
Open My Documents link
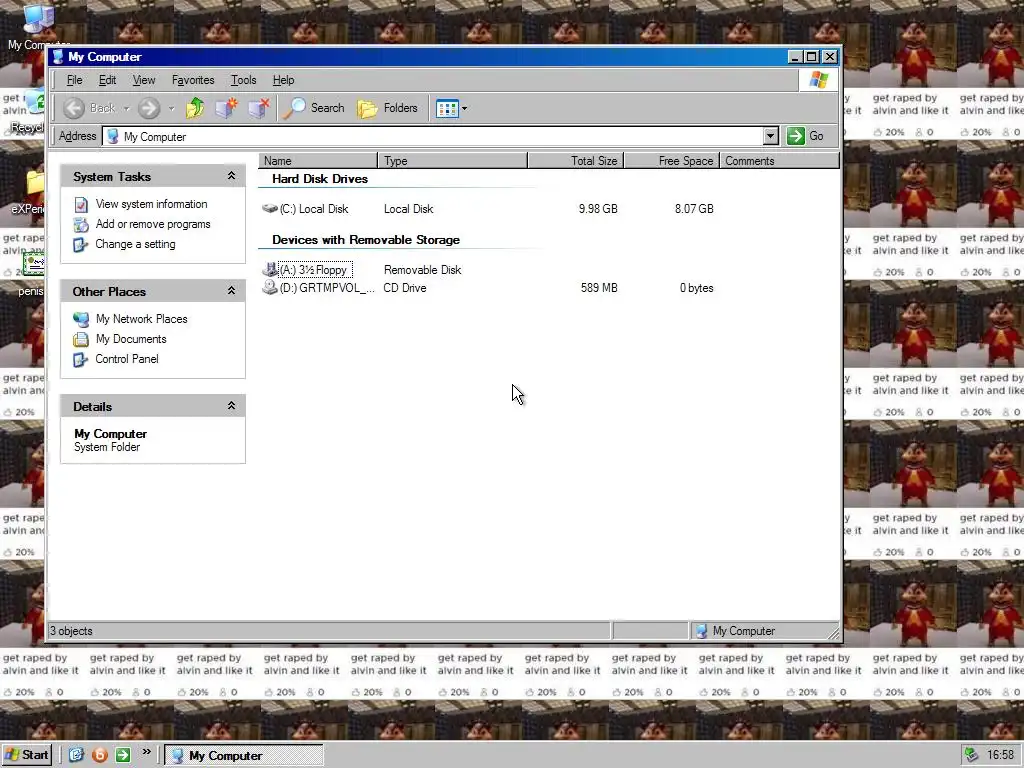(x=131, y=339)
